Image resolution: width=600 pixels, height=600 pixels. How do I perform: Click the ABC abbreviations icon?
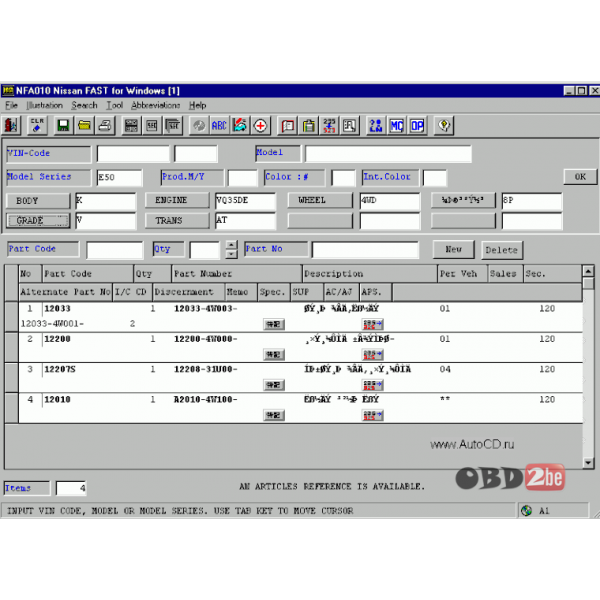coord(219,125)
